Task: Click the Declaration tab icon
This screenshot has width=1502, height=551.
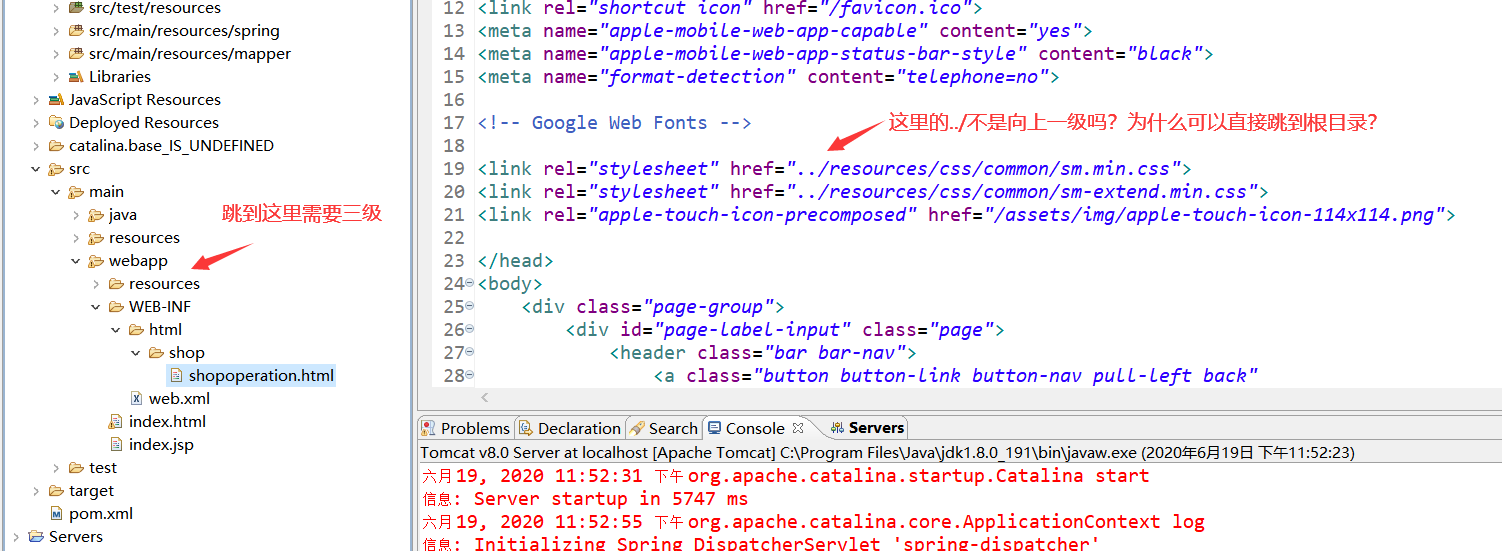Action: [x=526, y=428]
